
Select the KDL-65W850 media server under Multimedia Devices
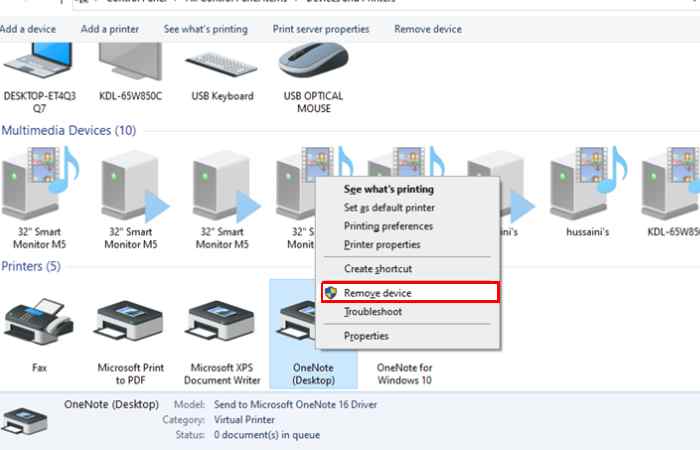coord(672,192)
